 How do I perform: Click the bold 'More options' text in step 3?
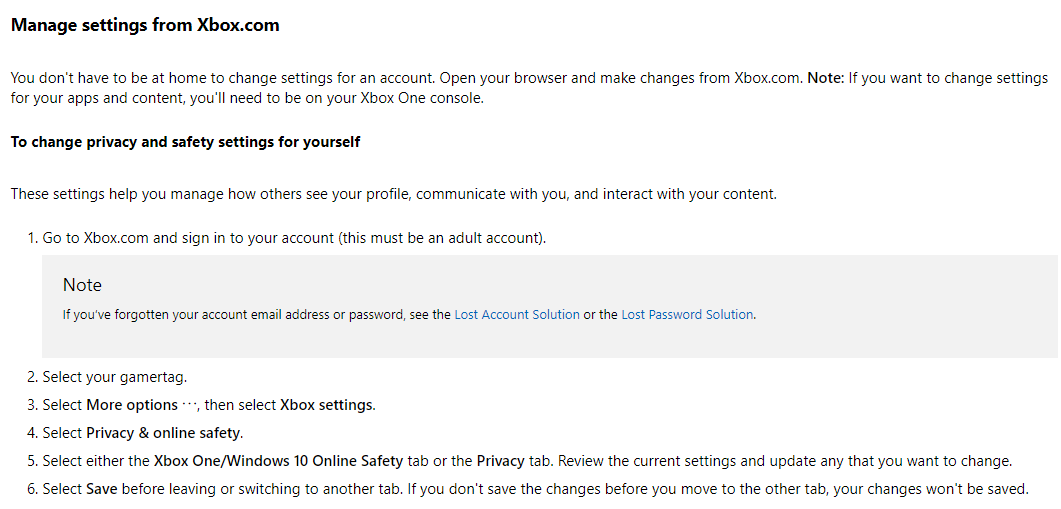[x=132, y=405]
